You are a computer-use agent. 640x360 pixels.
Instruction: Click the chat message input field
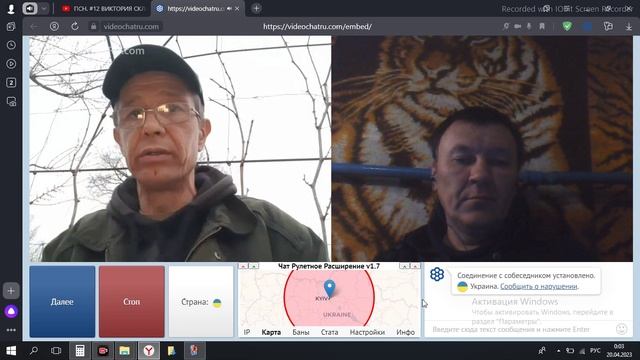click(x=519, y=329)
